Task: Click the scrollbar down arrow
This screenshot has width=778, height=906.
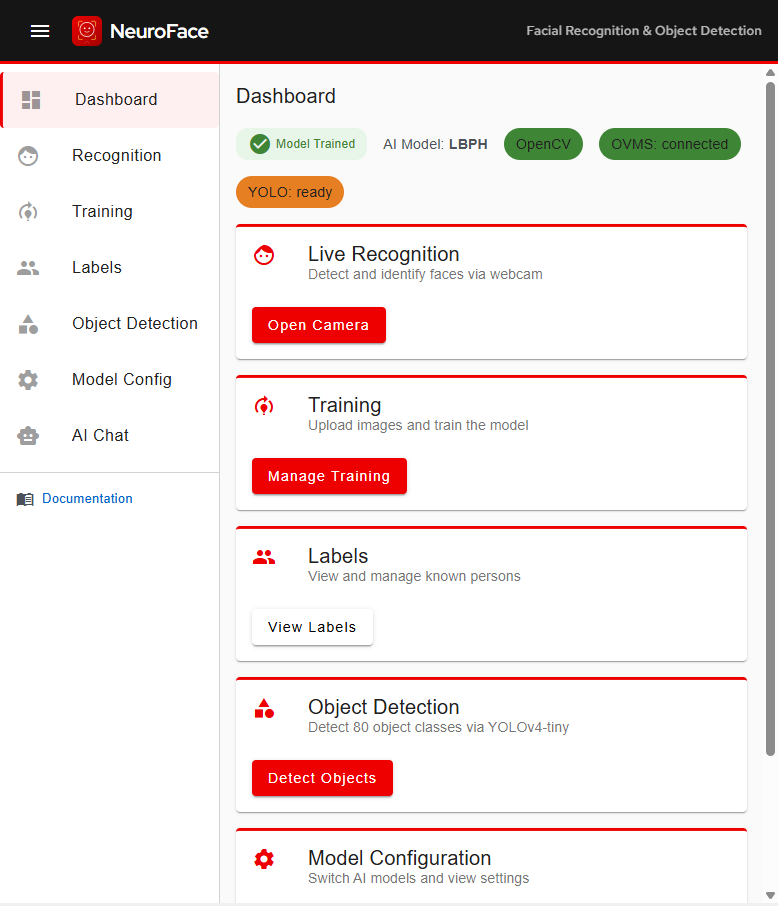Action: [x=770, y=895]
